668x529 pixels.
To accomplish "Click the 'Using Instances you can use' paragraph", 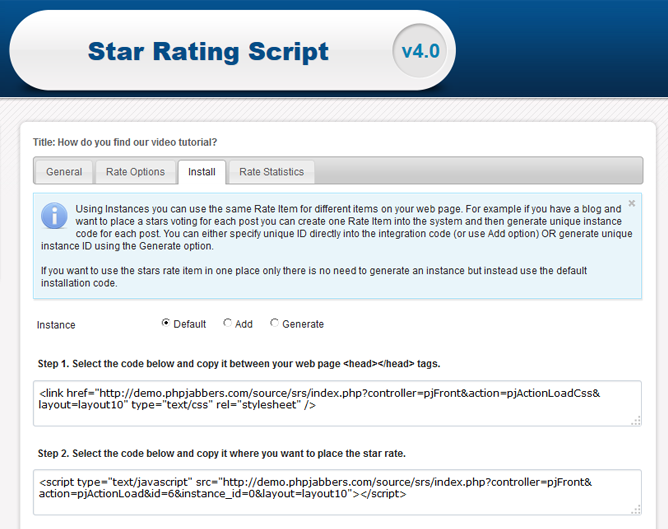I will tap(337, 227).
